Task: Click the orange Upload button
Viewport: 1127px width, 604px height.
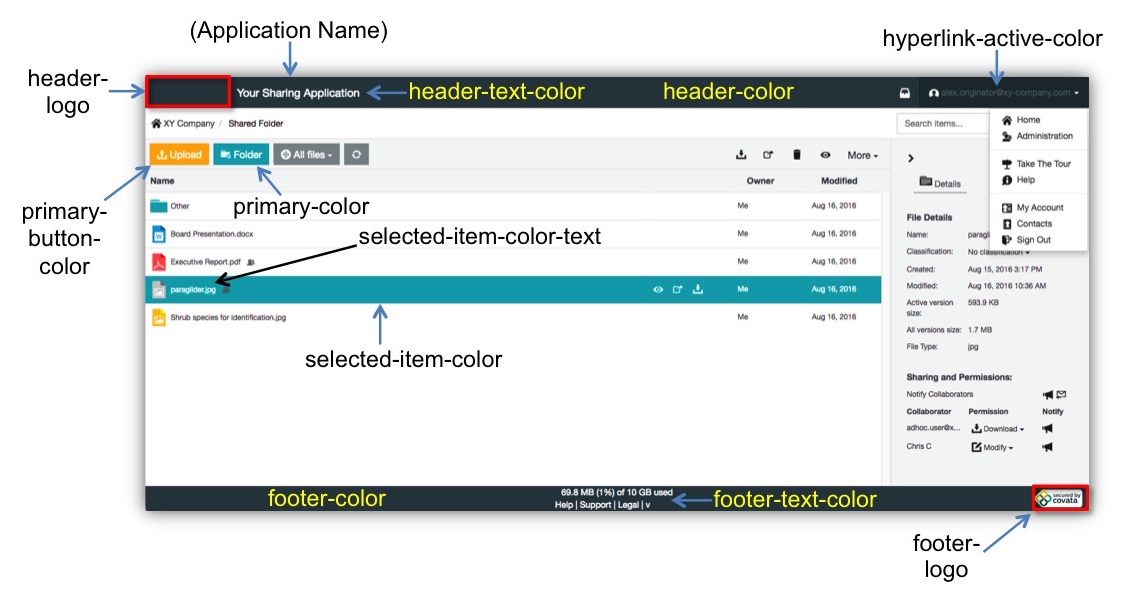Action: pos(179,155)
